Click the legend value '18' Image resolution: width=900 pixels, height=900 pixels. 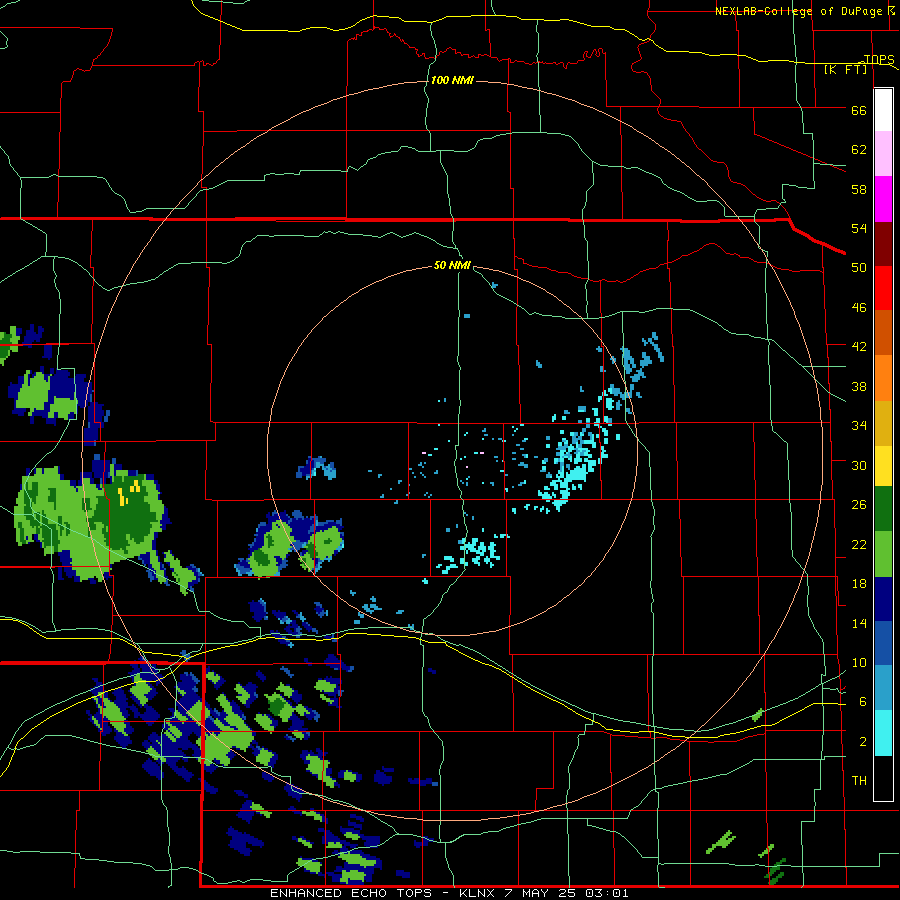(x=859, y=584)
